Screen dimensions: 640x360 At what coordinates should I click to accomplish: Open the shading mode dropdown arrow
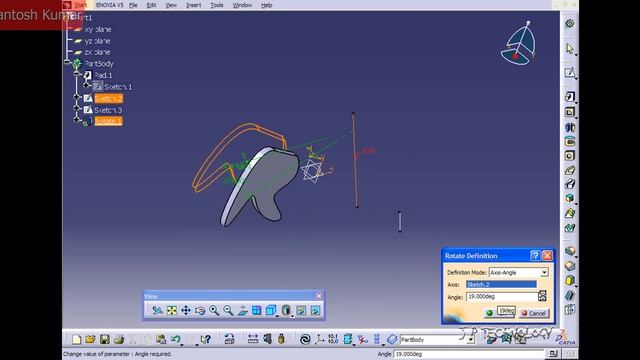point(293,316)
